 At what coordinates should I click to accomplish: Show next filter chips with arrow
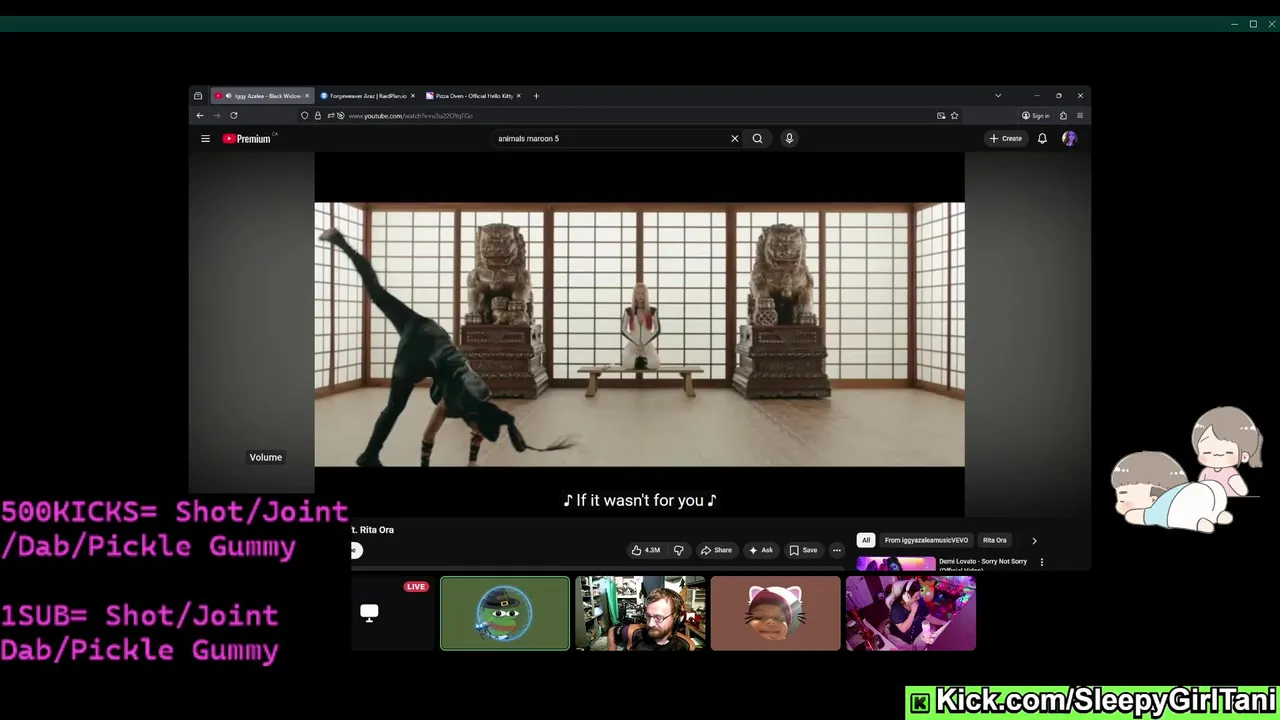tap(1034, 541)
